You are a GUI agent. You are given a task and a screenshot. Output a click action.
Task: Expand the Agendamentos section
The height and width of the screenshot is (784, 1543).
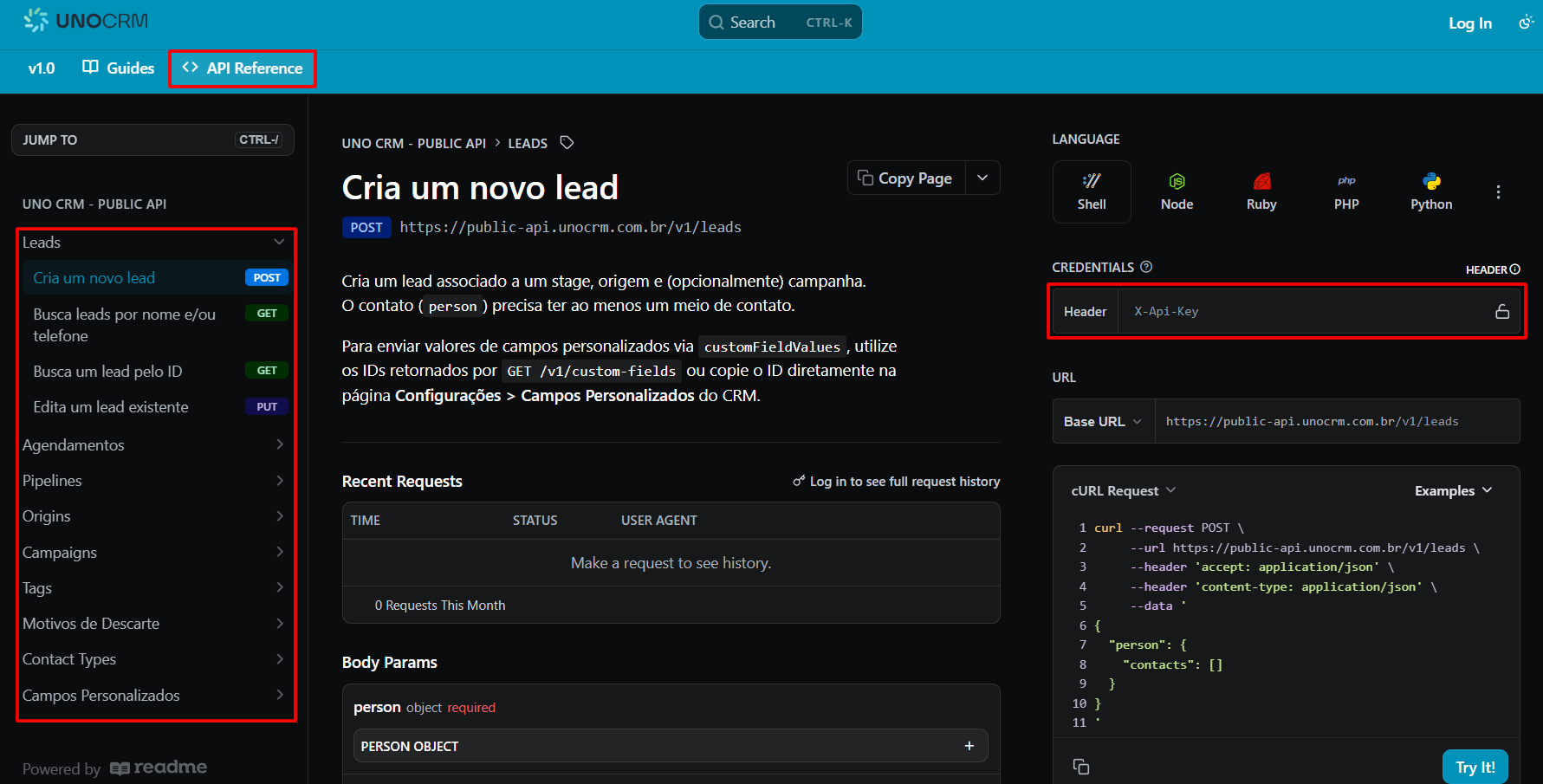click(154, 444)
